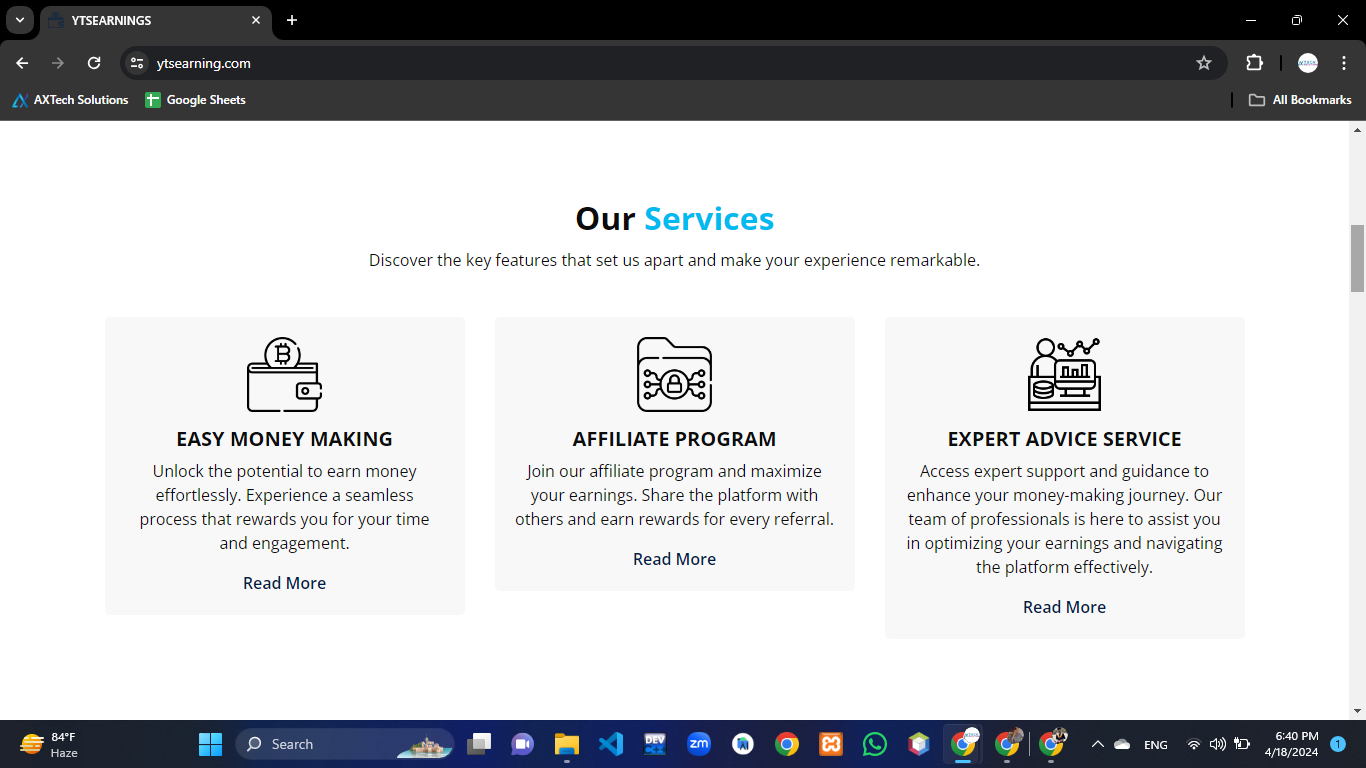View site information icon in address bar

[x=137, y=63]
